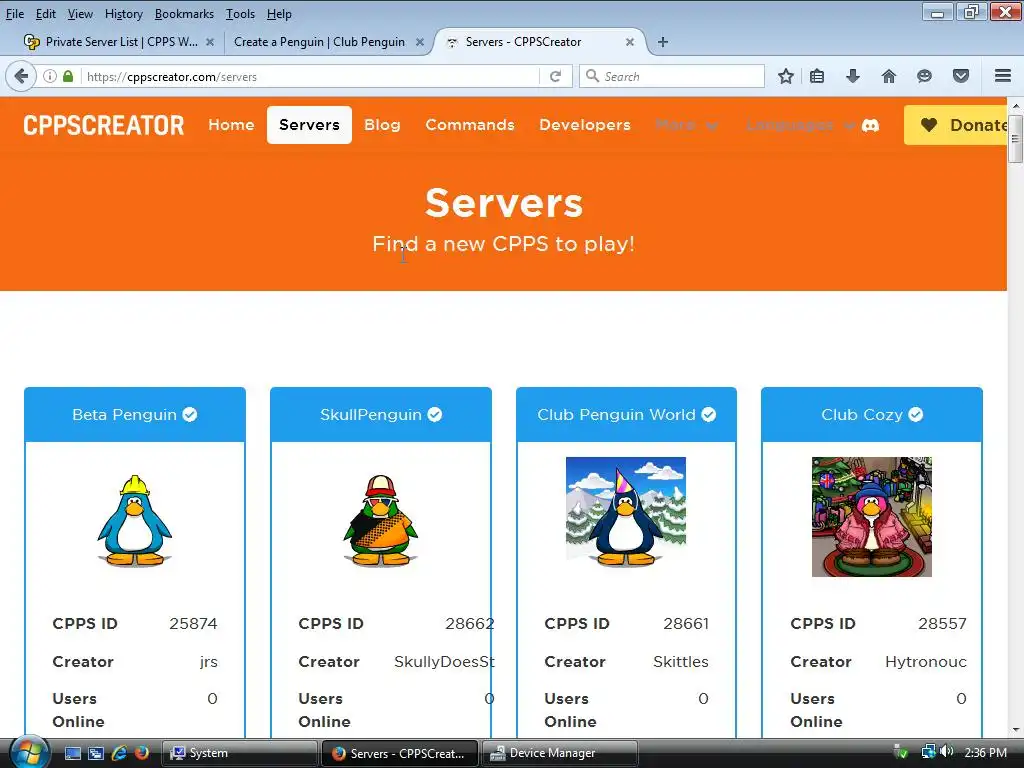Open the Edit menu
The image size is (1024, 768).
tap(45, 14)
